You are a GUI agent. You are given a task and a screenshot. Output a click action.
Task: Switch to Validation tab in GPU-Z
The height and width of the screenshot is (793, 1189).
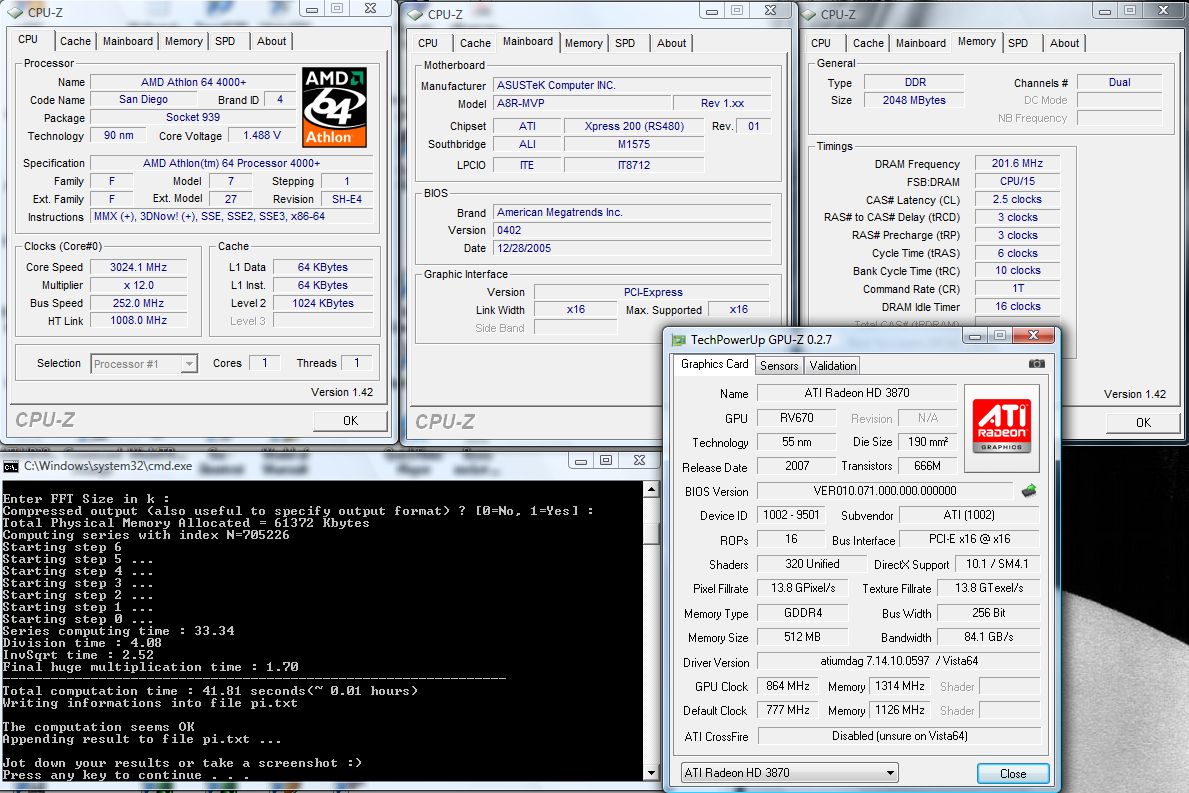tap(833, 365)
